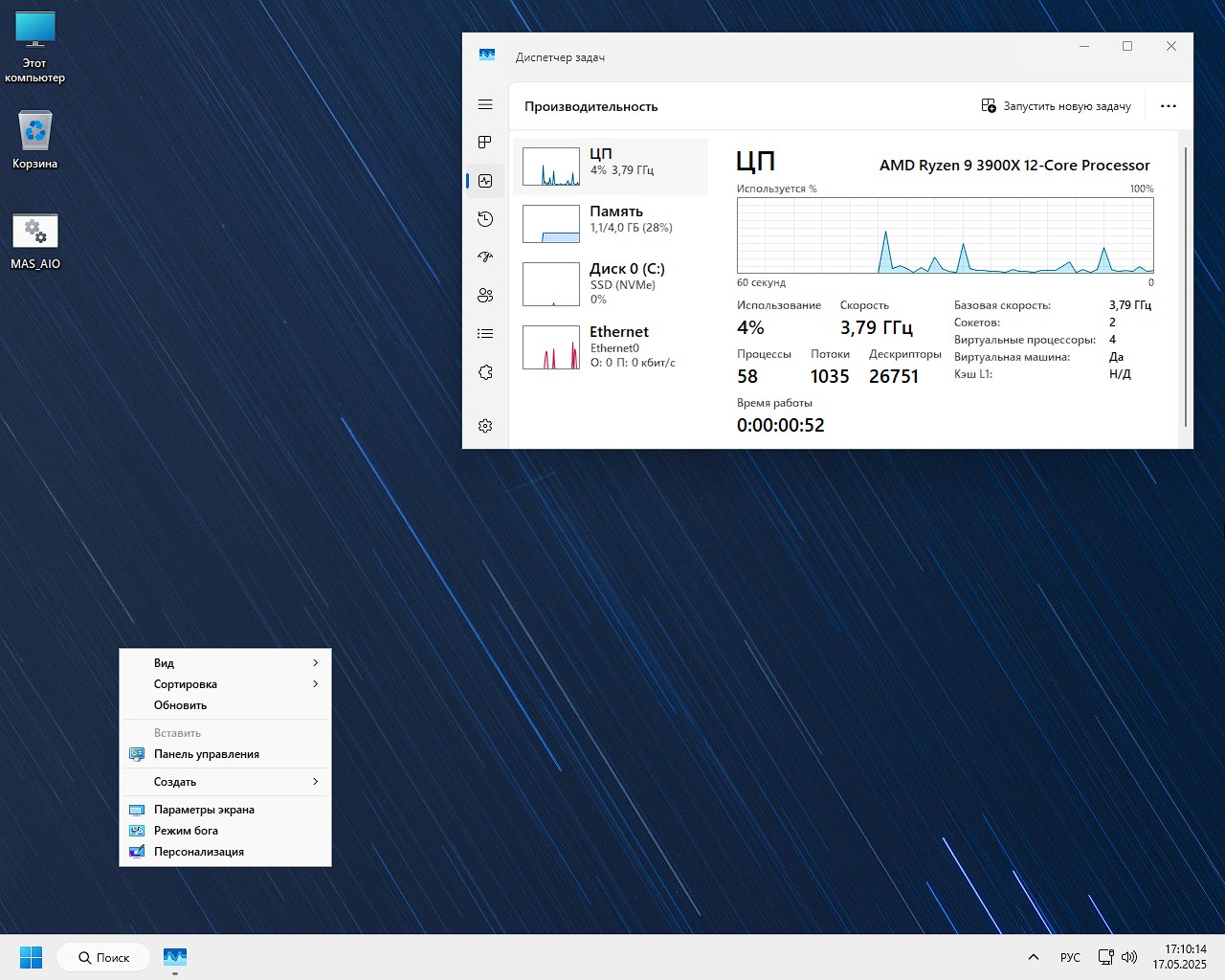The width and height of the screenshot is (1225, 980).
Task: Click the Персонализация icon in context menu
Action: point(137,852)
